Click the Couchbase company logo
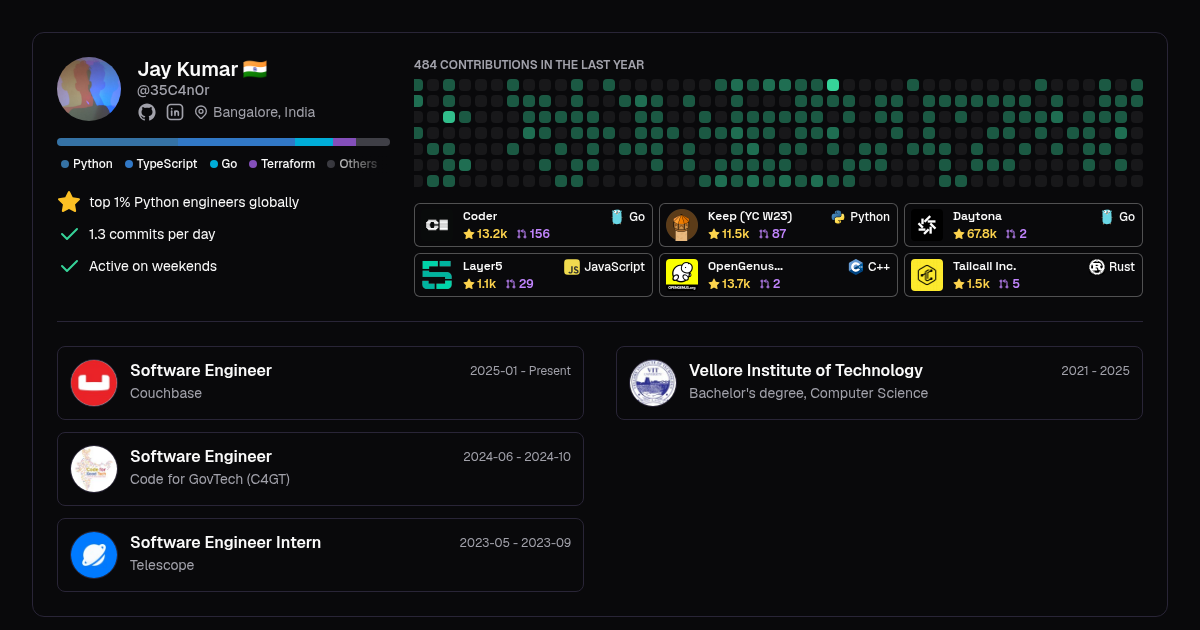This screenshot has height=630, width=1200. pyautogui.click(x=94, y=383)
